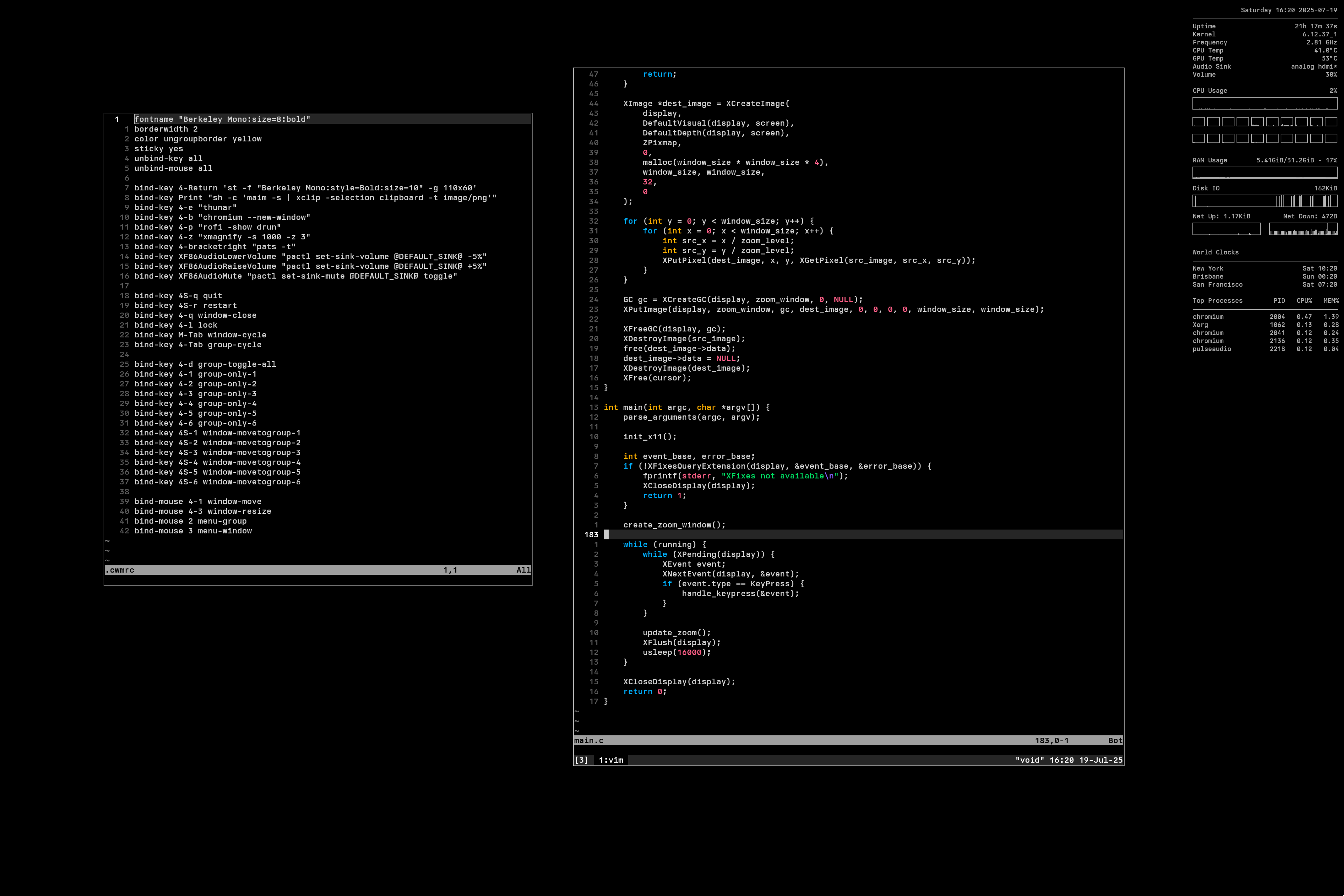Image resolution: width=1344 pixels, height=896 pixels.
Task: Click the 'bind-key 4S-q quit' line
Action: pos(178,295)
